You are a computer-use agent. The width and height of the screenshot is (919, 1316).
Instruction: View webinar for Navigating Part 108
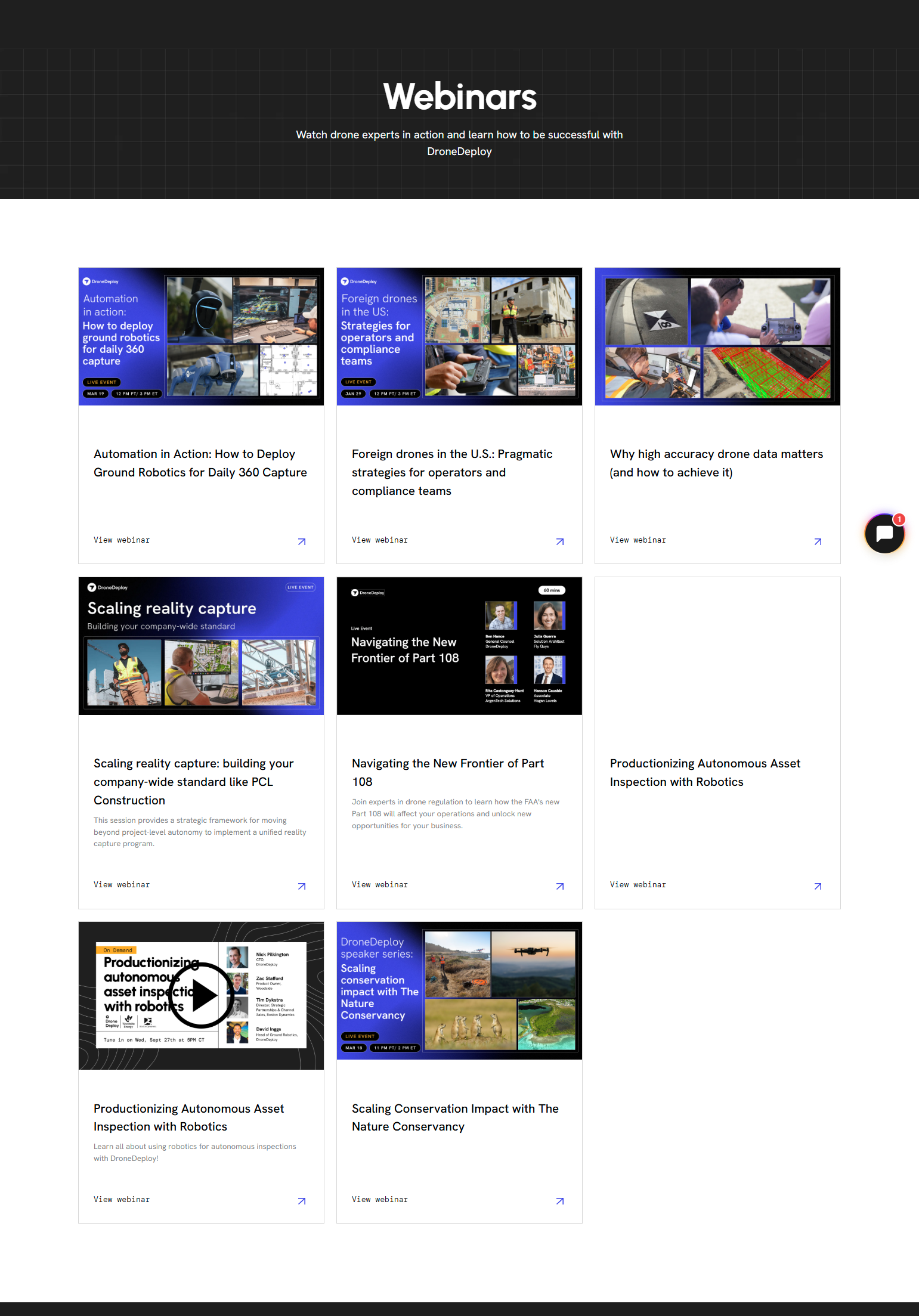[380, 884]
